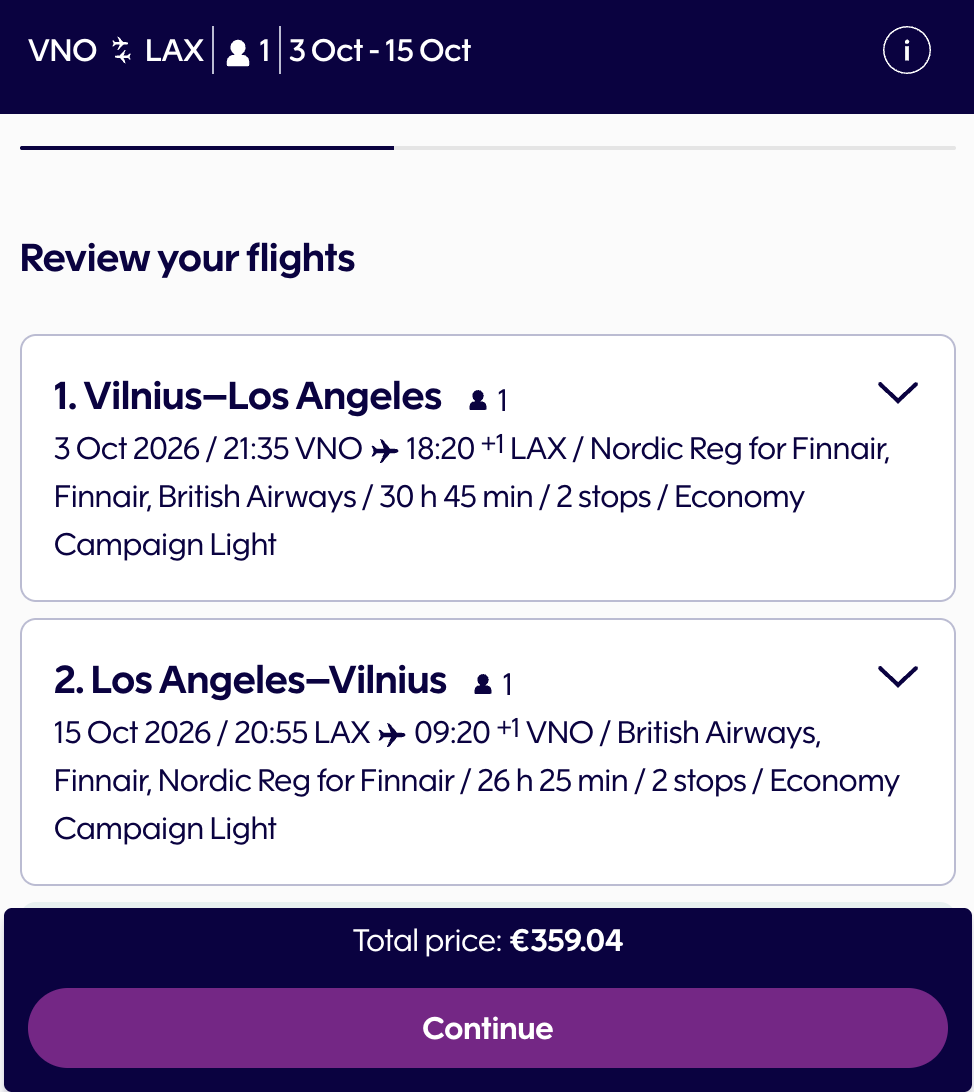
Task: Click the LAX destination code in the header
Action: [x=174, y=51]
